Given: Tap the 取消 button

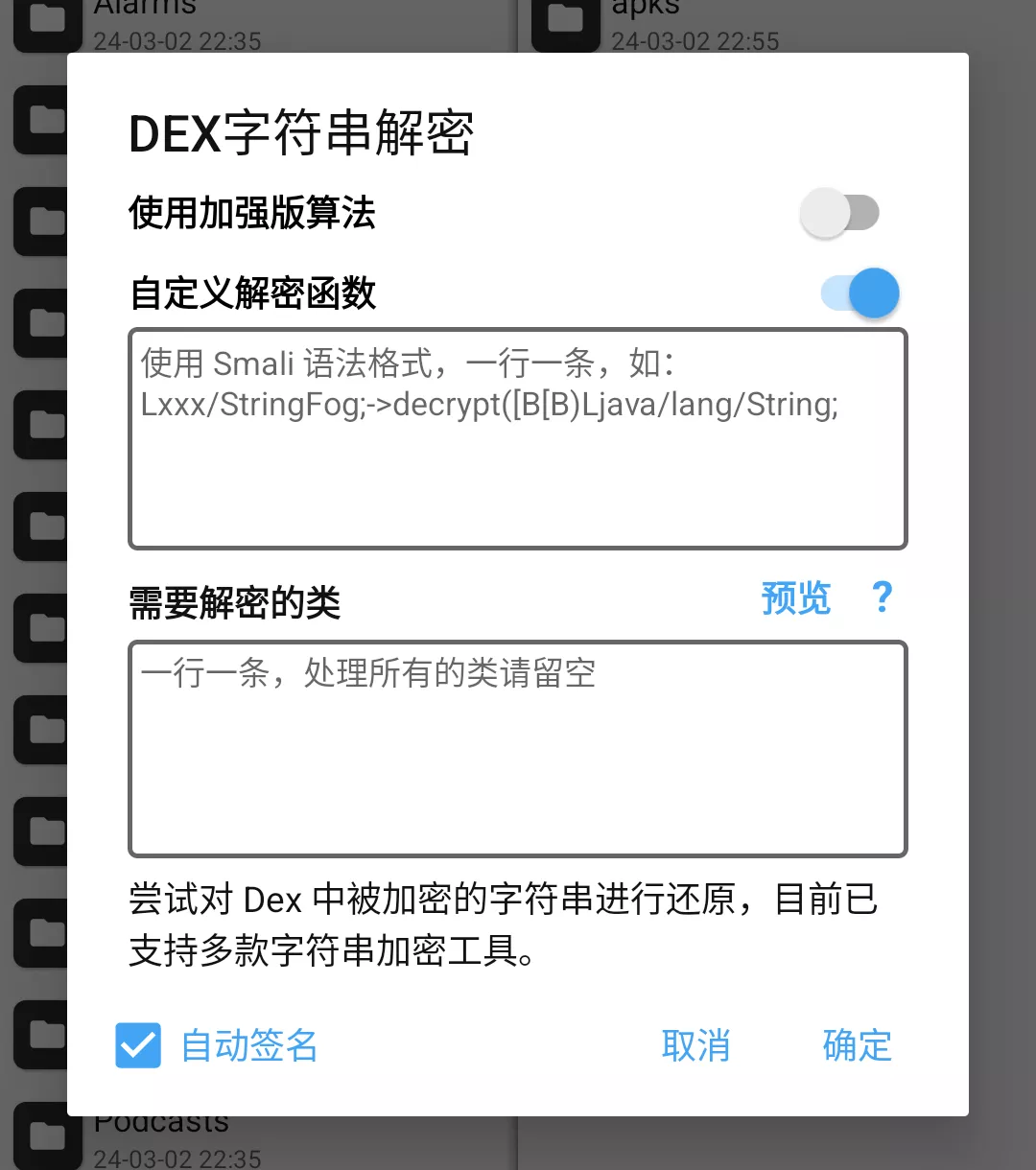Looking at the screenshot, I should tap(696, 1045).
